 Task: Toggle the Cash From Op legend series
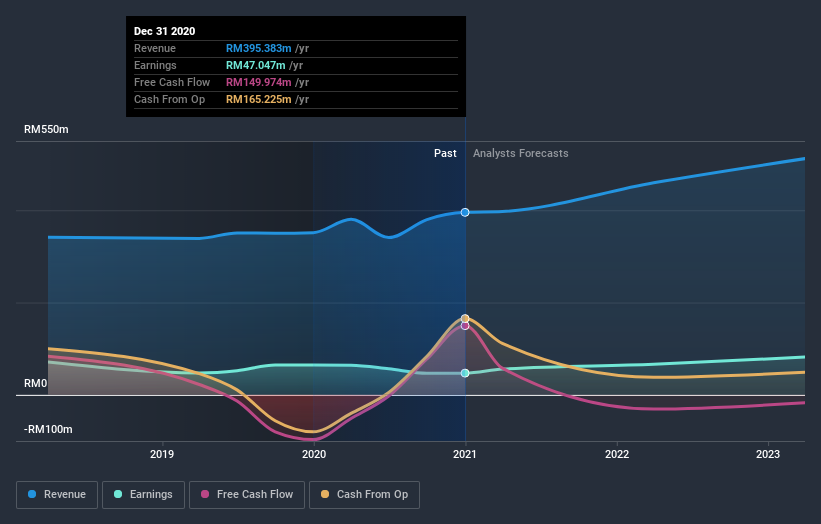click(364, 495)
